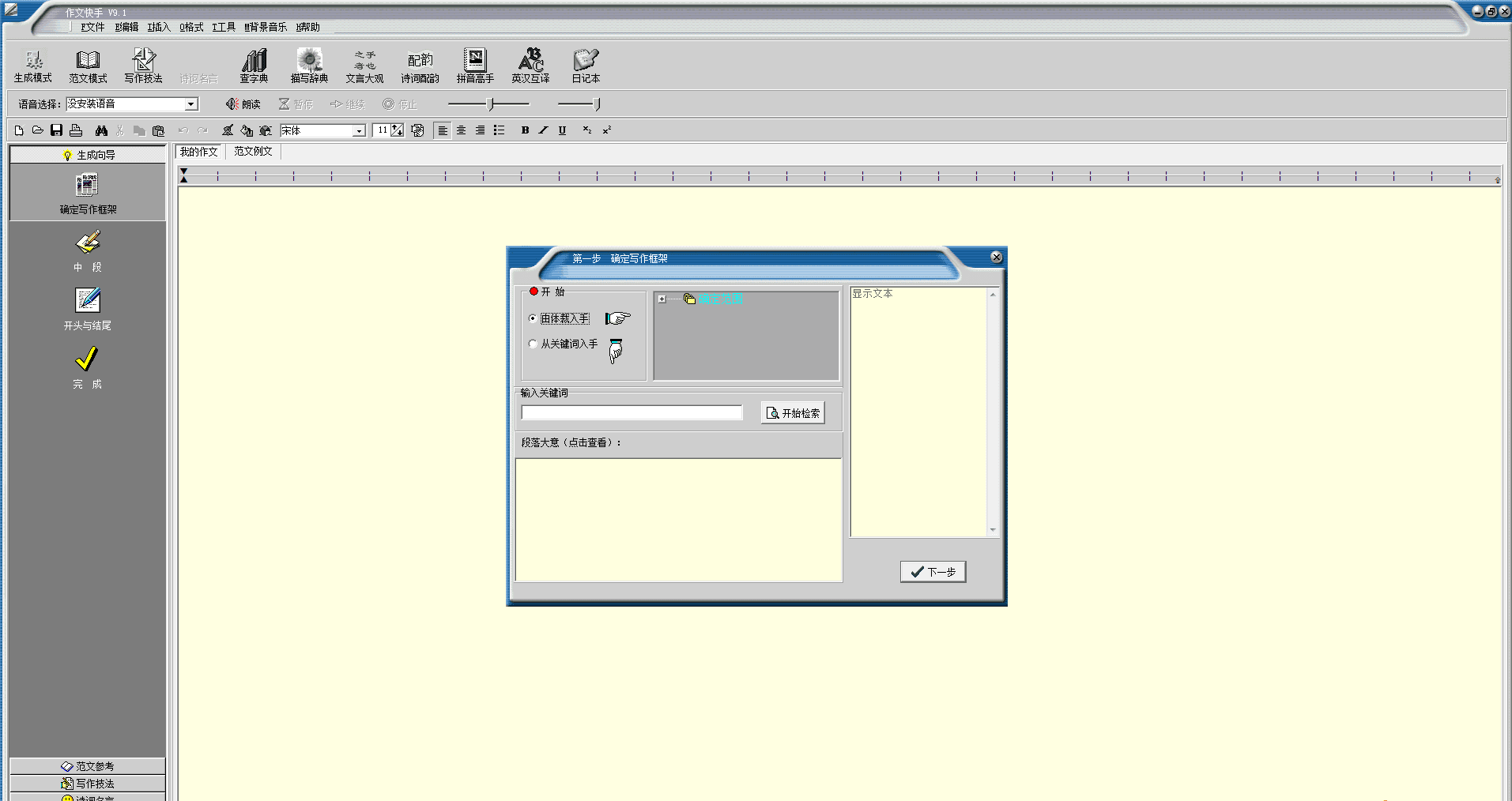
Task: Switch to 范文模式 in the toolbar
Action: (88, 66)
